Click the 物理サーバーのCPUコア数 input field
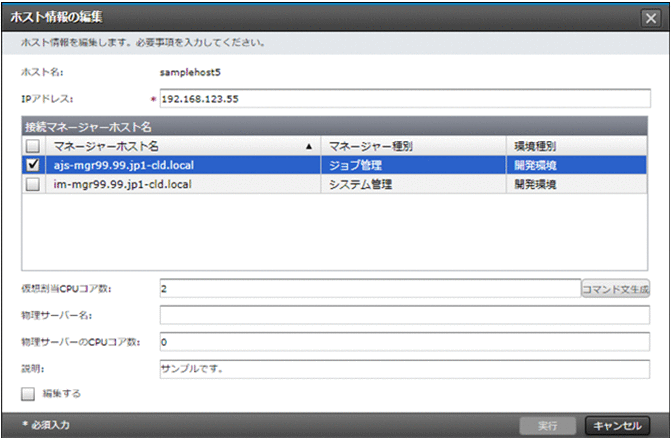This screenshot has height=440, width=672. coord(405,342)
